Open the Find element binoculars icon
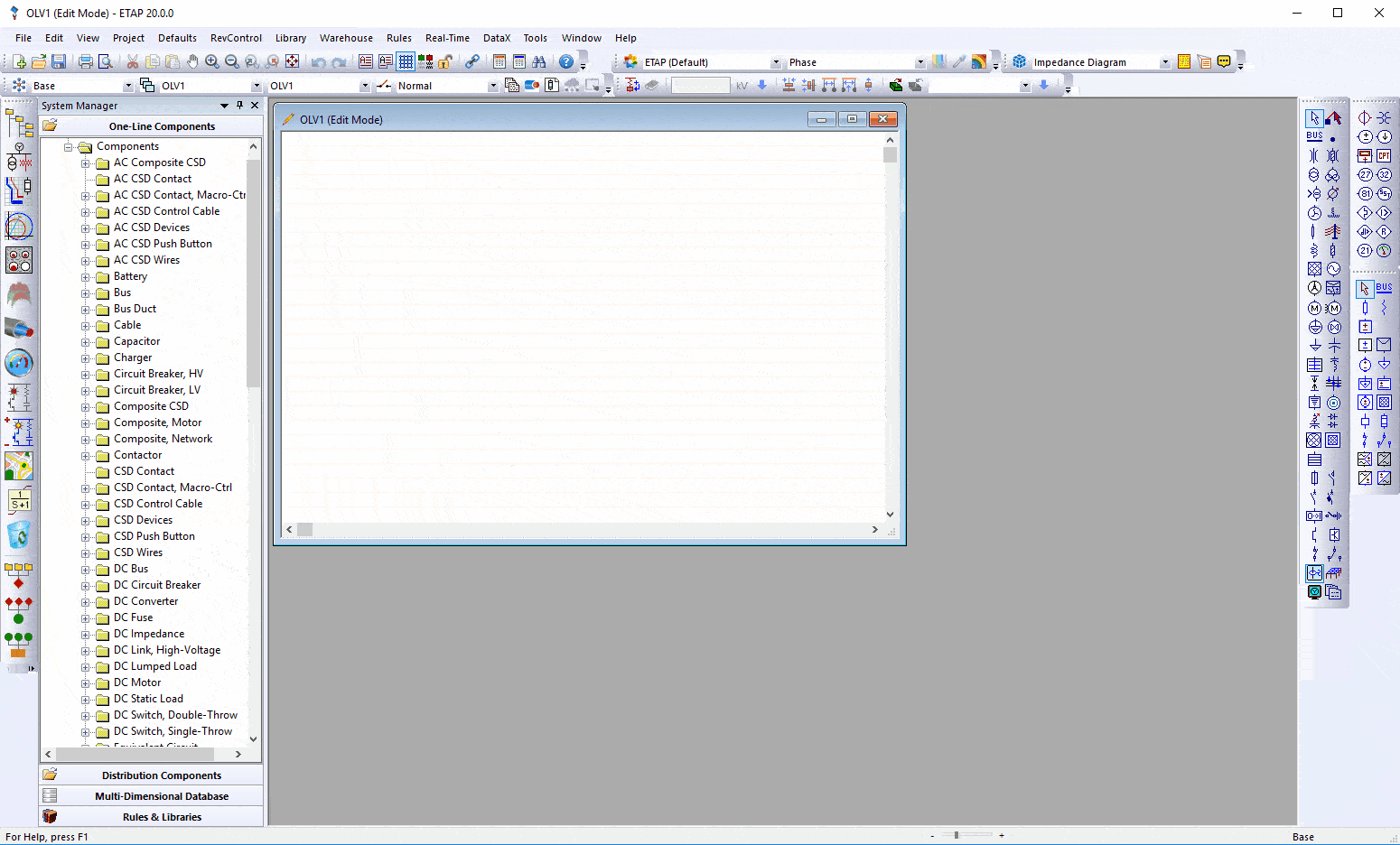The height and width of the screenshot is (845, 1400). click(539, 61)
